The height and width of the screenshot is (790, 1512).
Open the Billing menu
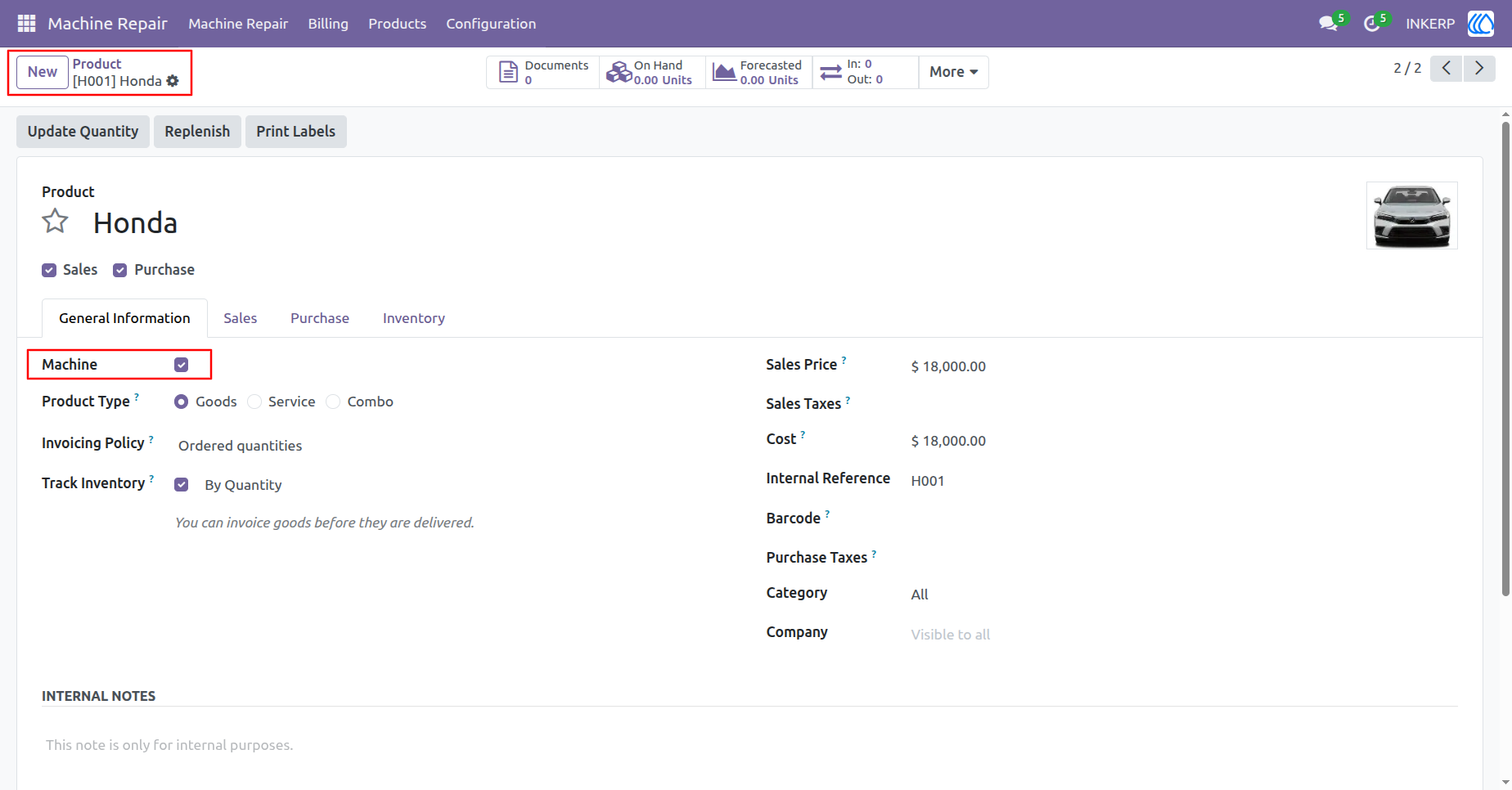pos(328,24)
